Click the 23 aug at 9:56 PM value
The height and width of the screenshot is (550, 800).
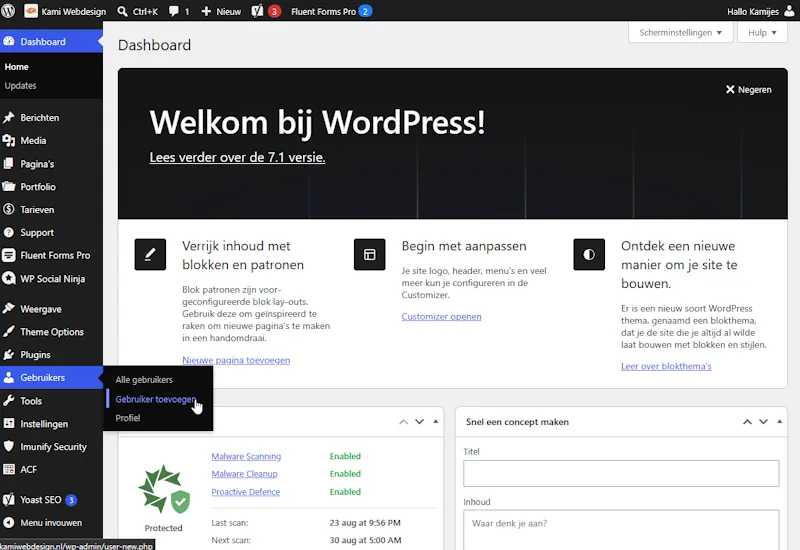tap(365, 522)
